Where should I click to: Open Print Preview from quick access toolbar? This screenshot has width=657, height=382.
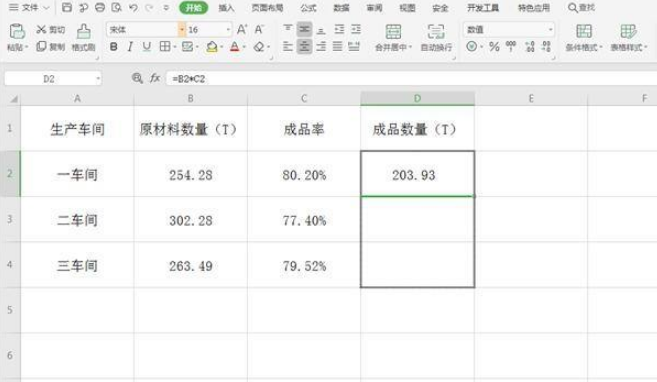pos(116,8)
